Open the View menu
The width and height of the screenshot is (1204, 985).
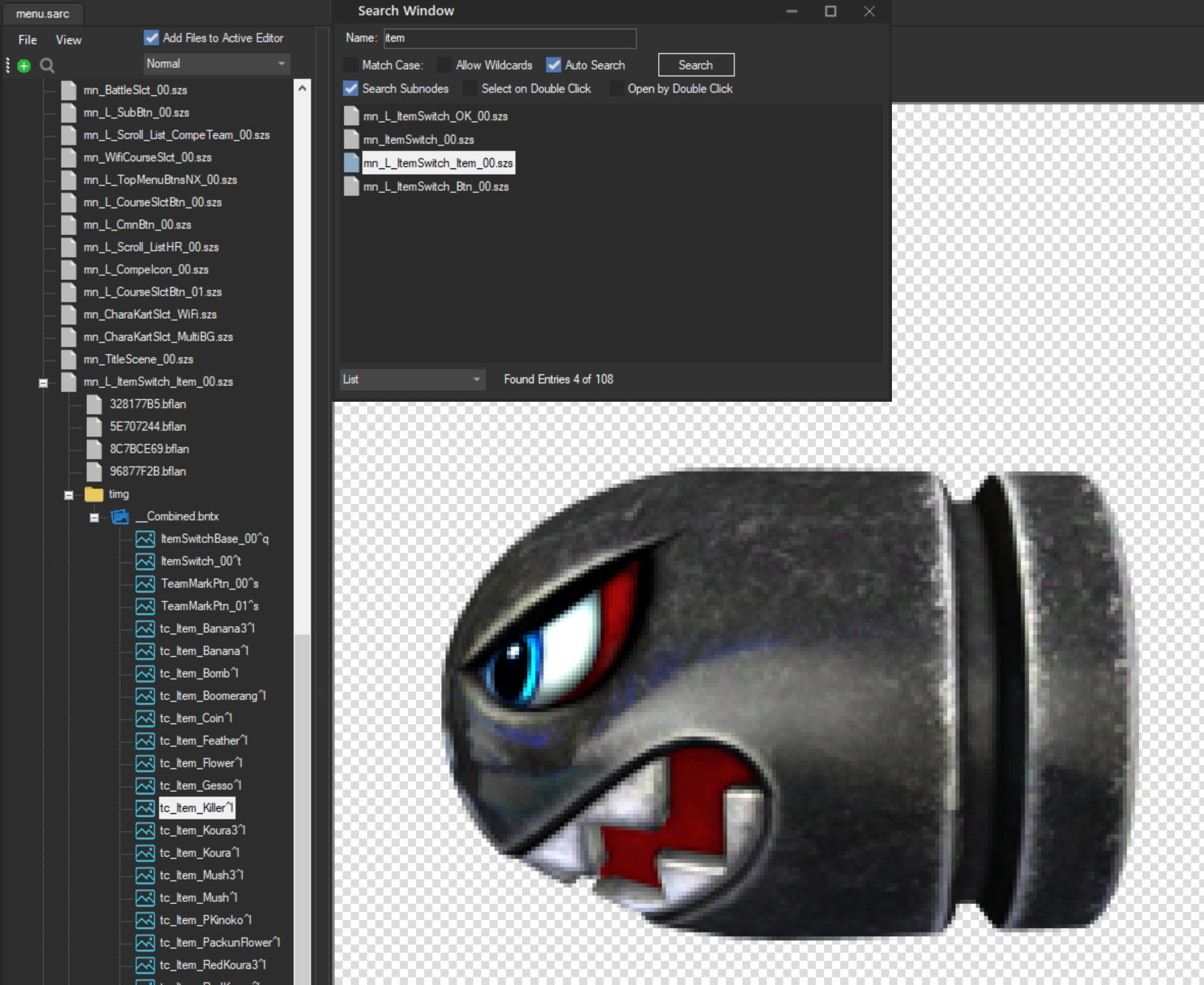[x=68, y=39]
